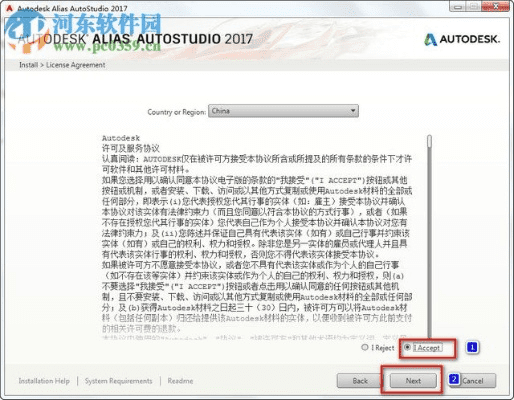The image size is (514, 400).
Task: Select the I Reject radio button
Action: tap(365, 347)
